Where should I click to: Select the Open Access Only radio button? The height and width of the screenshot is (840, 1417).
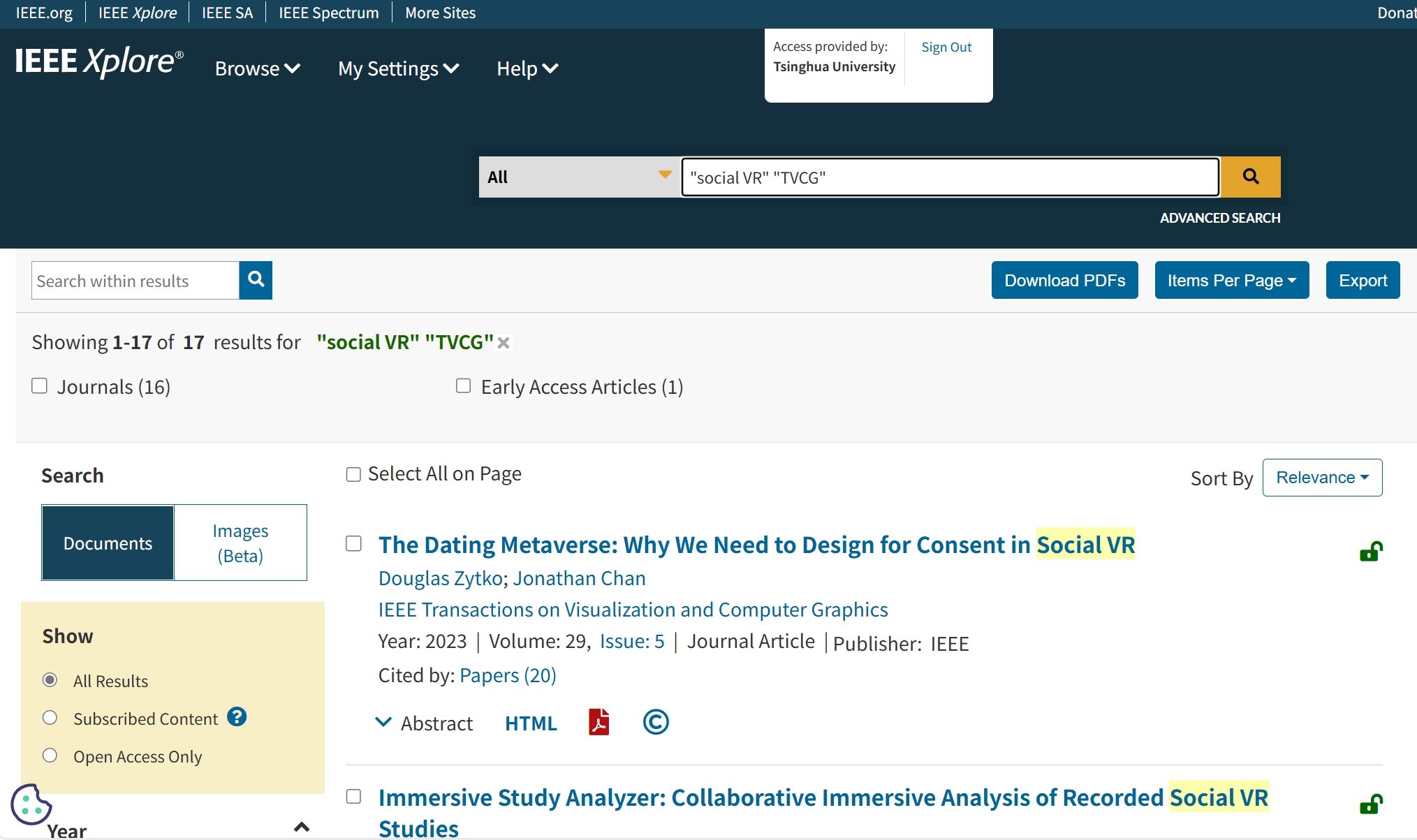coord(50,756)
